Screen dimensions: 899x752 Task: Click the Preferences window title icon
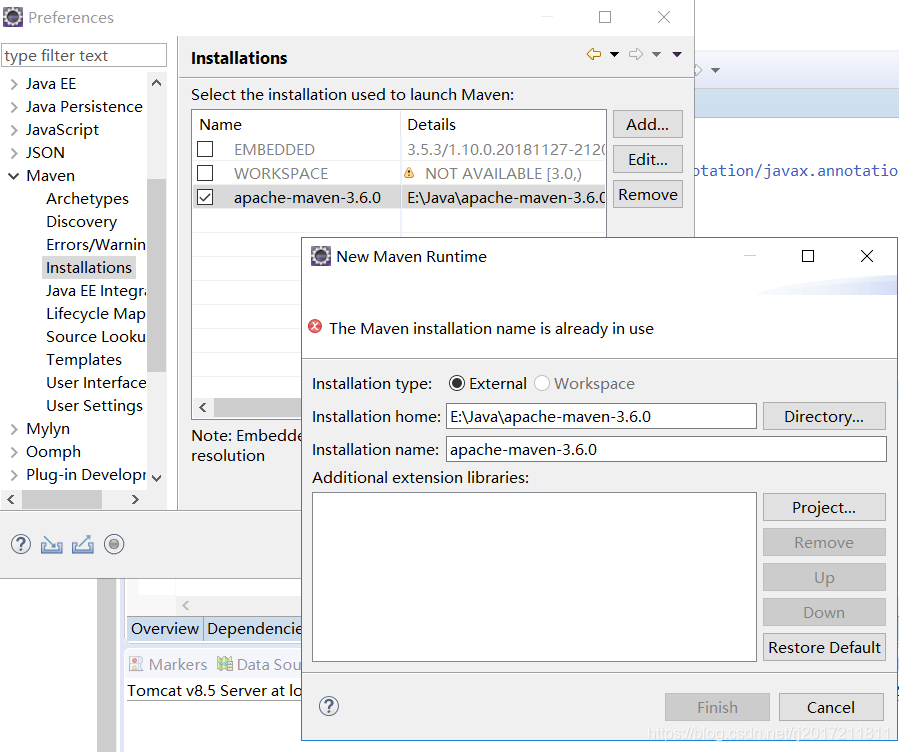coord(13,17)
